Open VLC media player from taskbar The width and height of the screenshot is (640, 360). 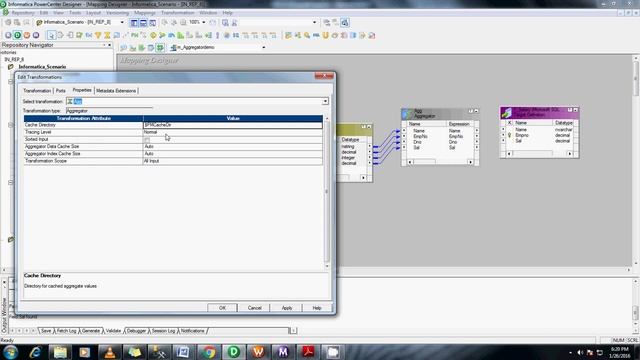tap(110, 352)
